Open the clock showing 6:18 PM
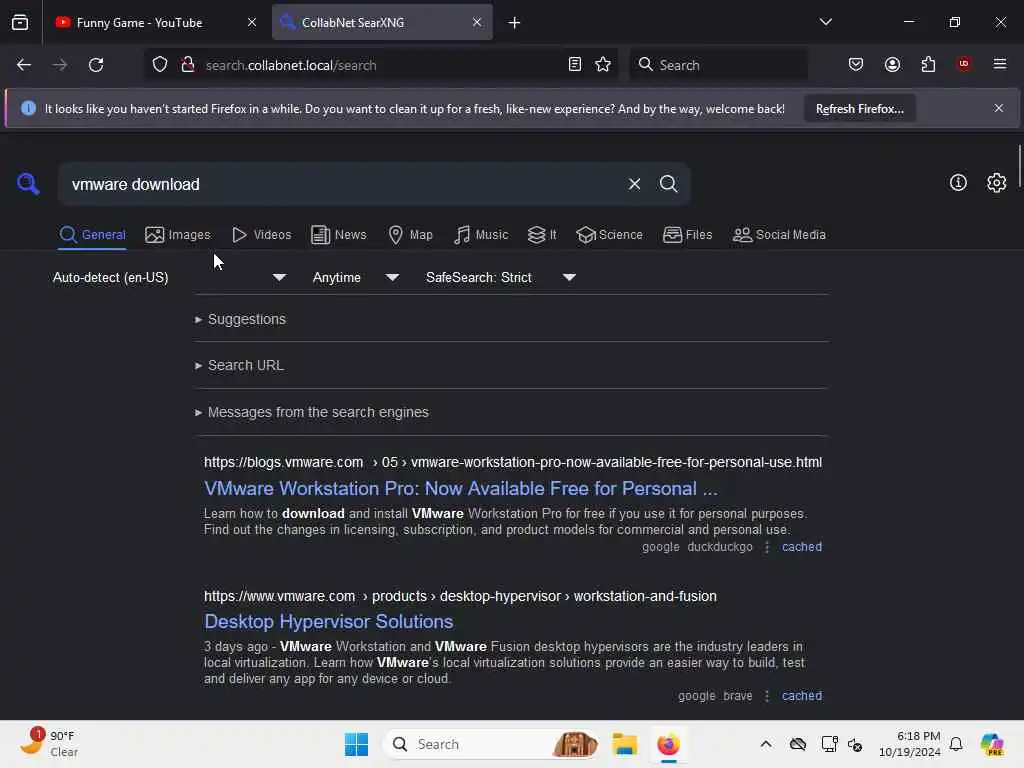Screen dimensions: 1024x768 point(910,744)
